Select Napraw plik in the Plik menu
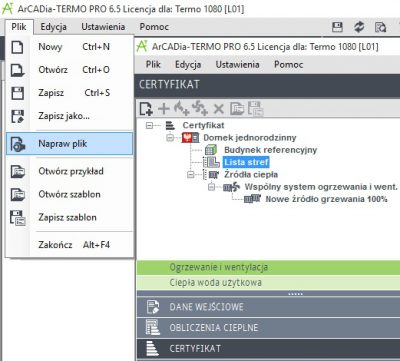Image resolution: width=400 pixels, height=361 pixels. pos(69,144)
